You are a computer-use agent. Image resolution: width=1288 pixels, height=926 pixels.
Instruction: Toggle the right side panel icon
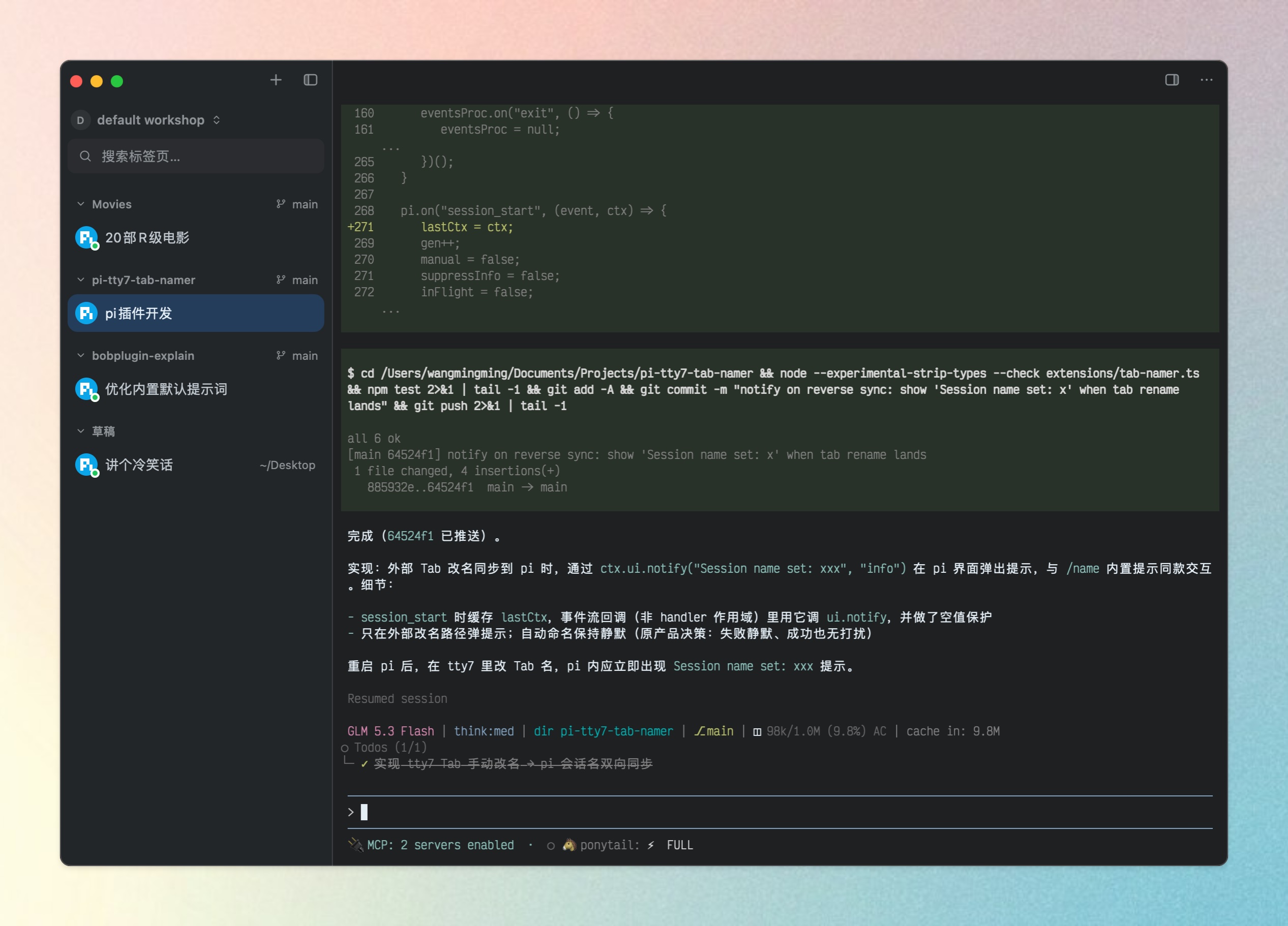[x=1172, y=80]
